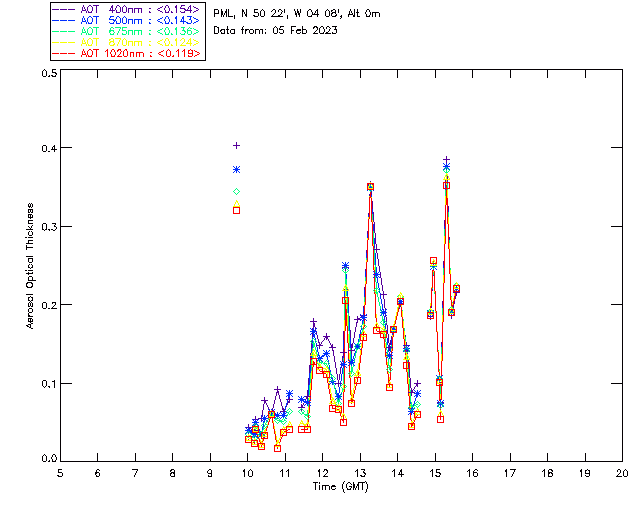Click the AOT 870nm legend entry
This screenshot has height=512, width=640.
pos(127,42)
